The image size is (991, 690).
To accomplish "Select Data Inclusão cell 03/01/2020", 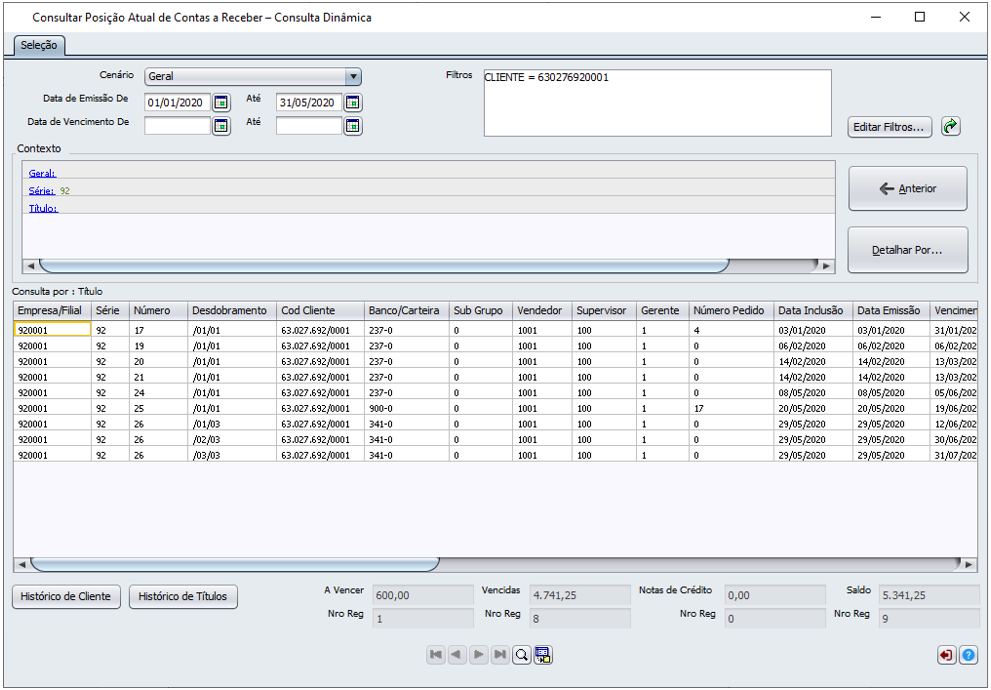I will pos(813,330).
